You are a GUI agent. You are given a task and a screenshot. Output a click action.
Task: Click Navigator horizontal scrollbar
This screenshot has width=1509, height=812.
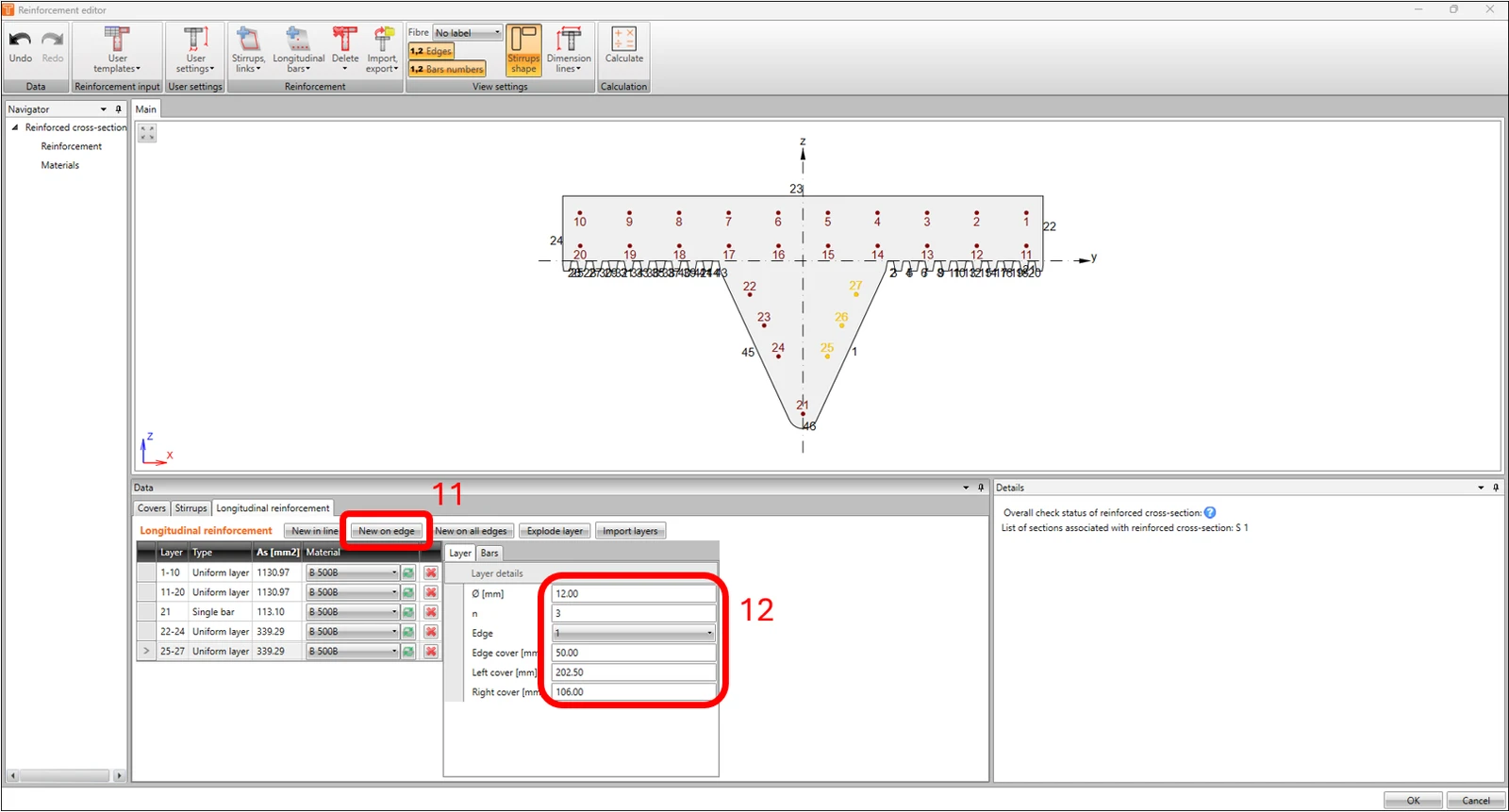click(x=66, y=775)
